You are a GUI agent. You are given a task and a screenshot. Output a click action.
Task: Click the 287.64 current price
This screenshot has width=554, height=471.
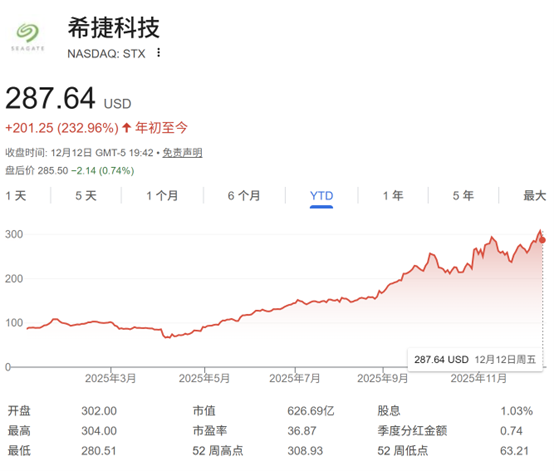(x=51, y=98)
